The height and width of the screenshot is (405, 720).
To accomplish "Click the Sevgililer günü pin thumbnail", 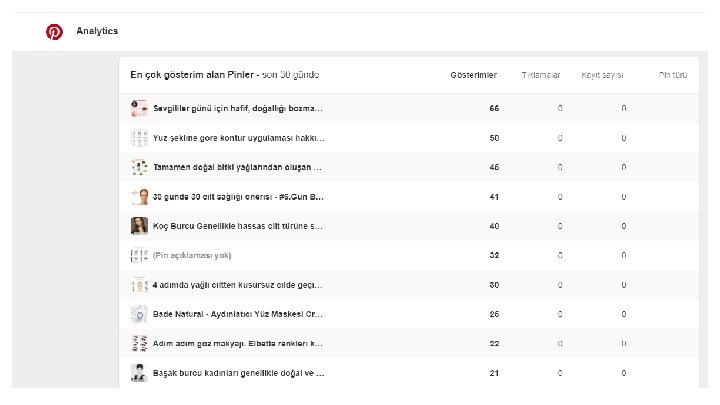I will pos(139,108).
